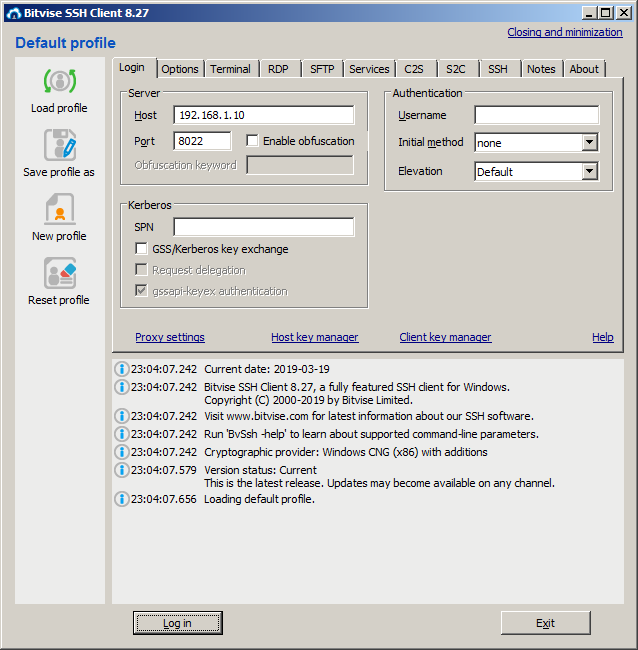The width and height of the screenshot is (638, 650).
Task: Click the Save profile as icon
Action: click(60, 145)
